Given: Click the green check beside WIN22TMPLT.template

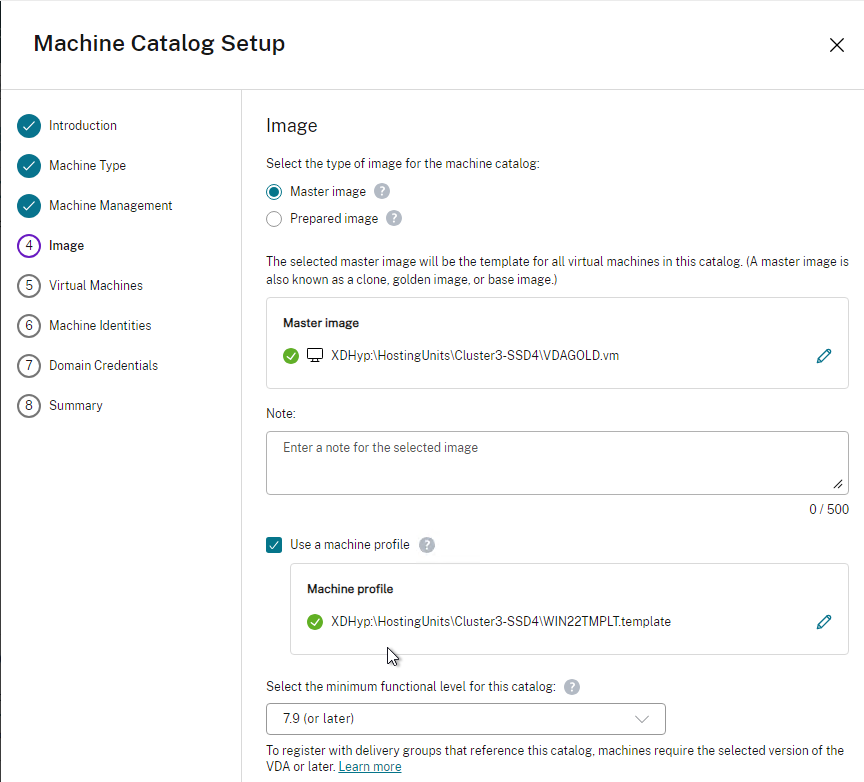Looking at the screenshot, I should [x=315, y=622].
